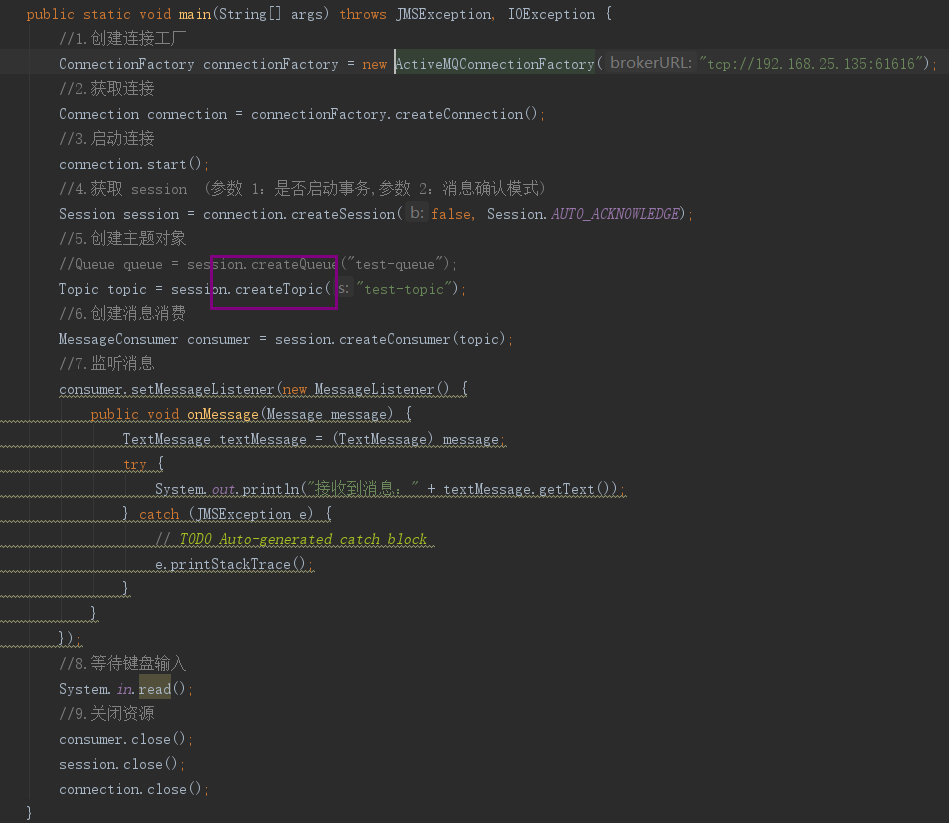Click the "test-topic" string literal
Viewport: 949px width, 823px height.
[x=404, y=289]
